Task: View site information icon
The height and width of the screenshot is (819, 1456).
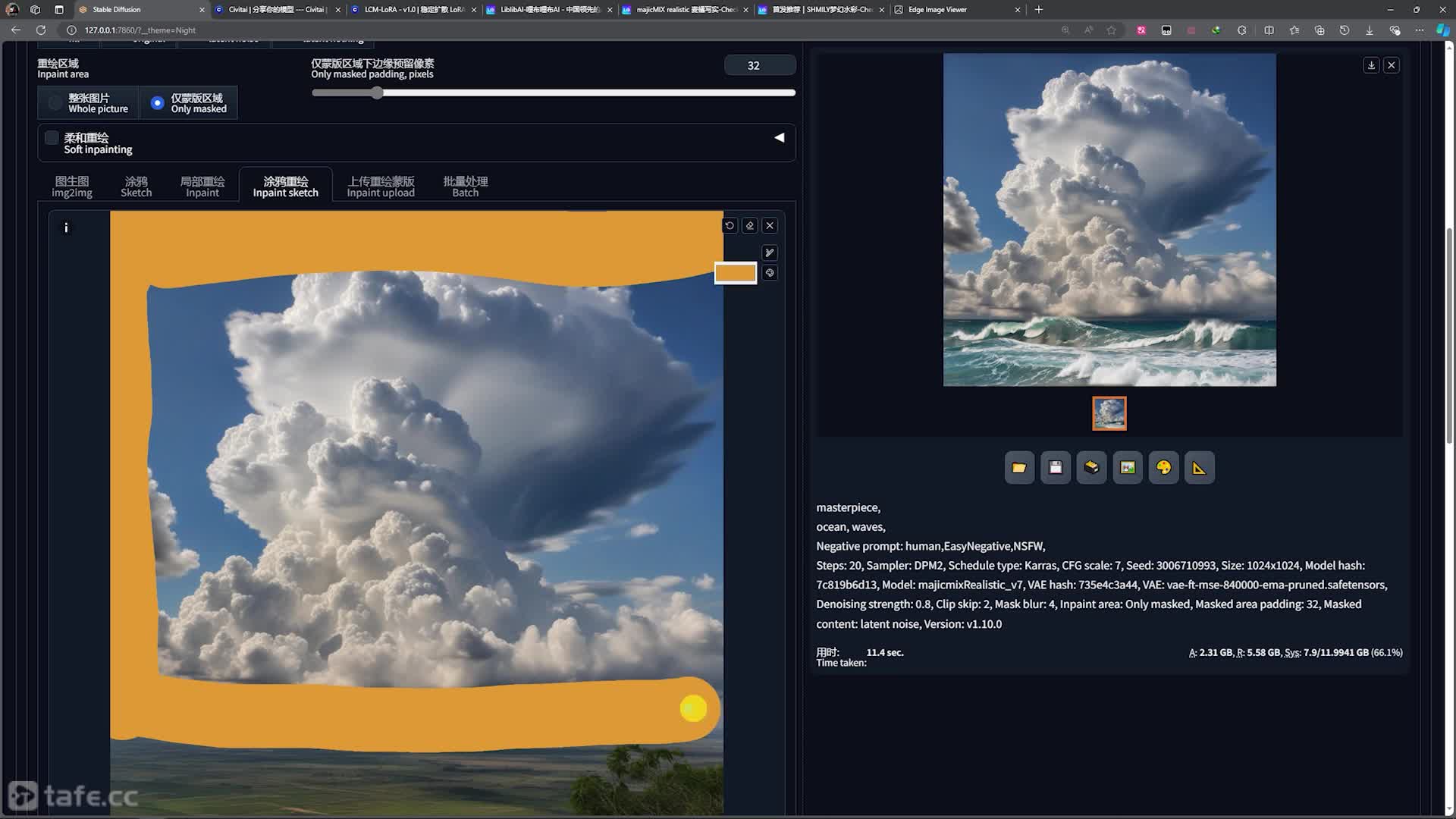Action: pos(71,30)
